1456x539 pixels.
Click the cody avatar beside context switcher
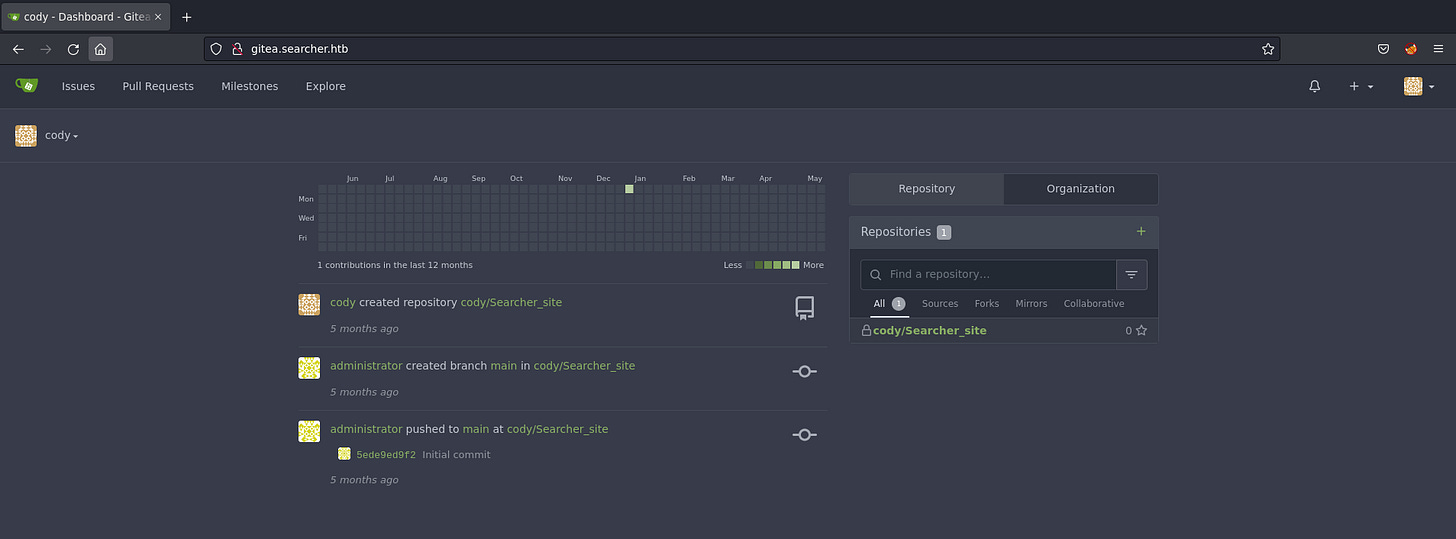pos(26,136)
